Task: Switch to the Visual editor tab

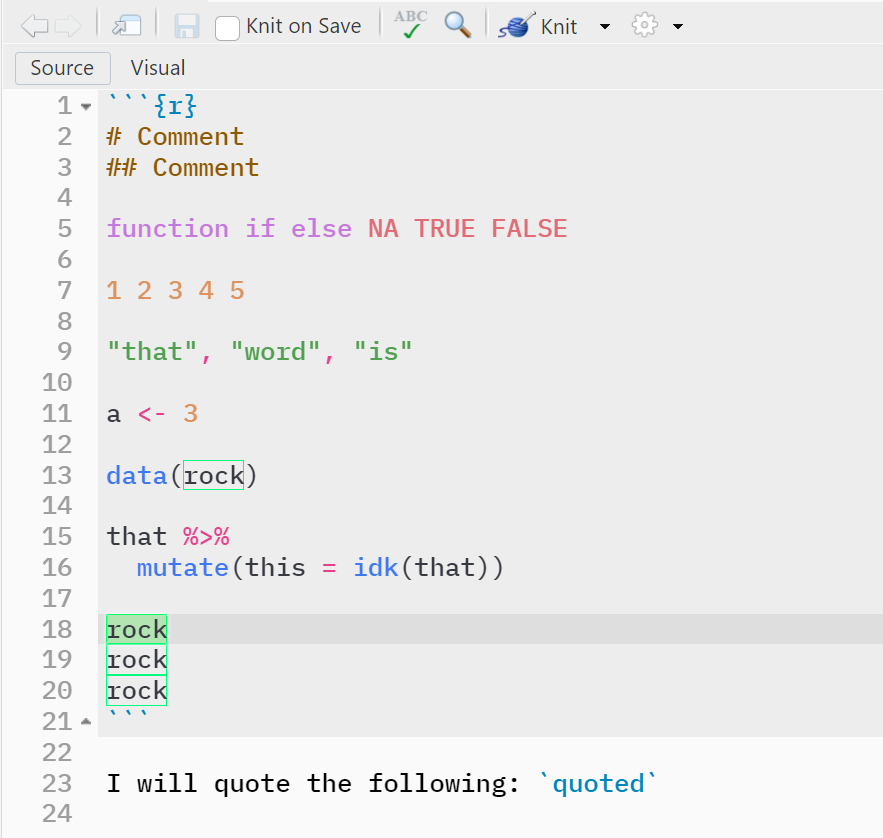Action: point(158,68)
